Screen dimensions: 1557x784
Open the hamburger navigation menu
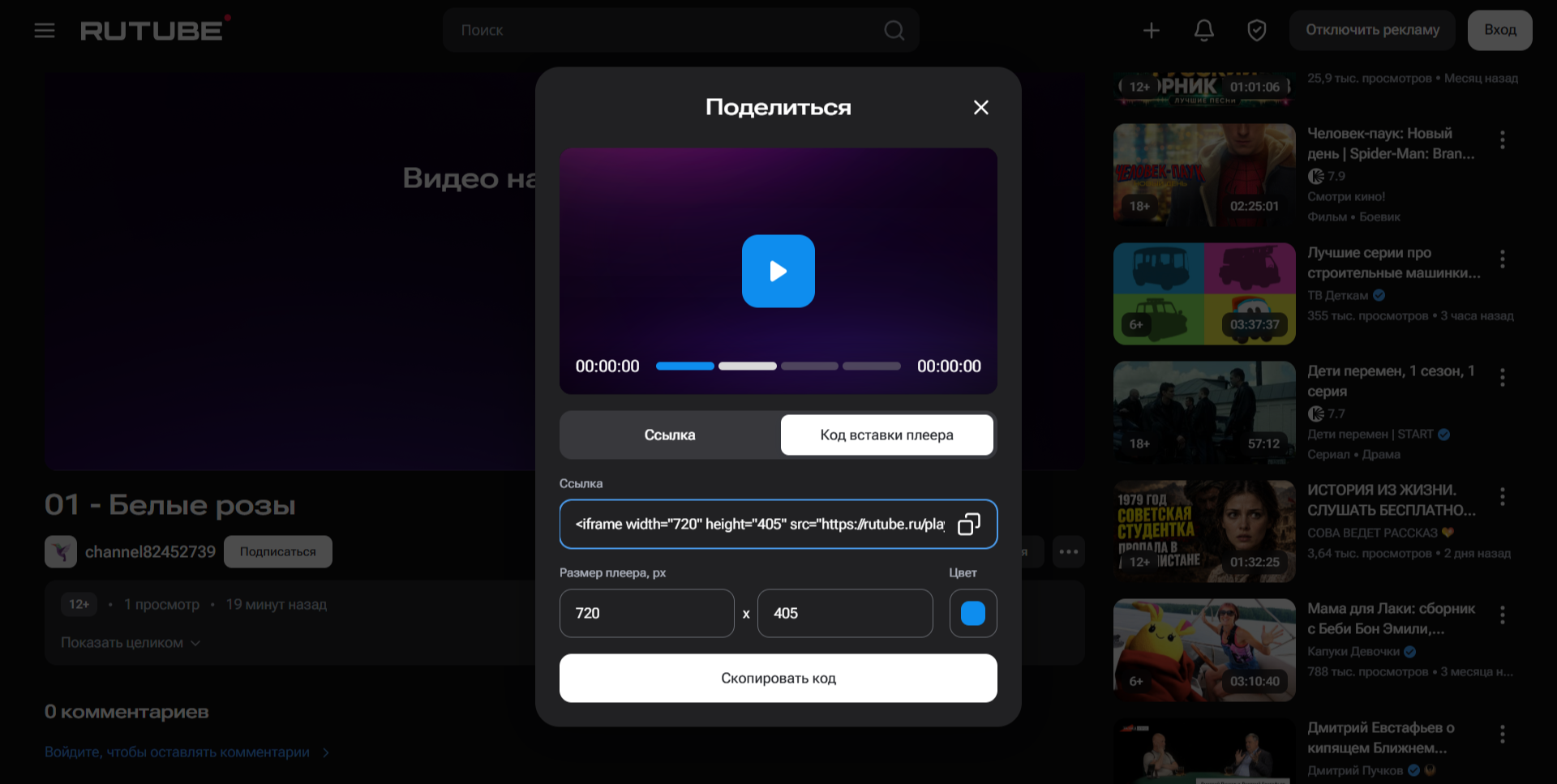pyautogui.click(x=45, y=31)
